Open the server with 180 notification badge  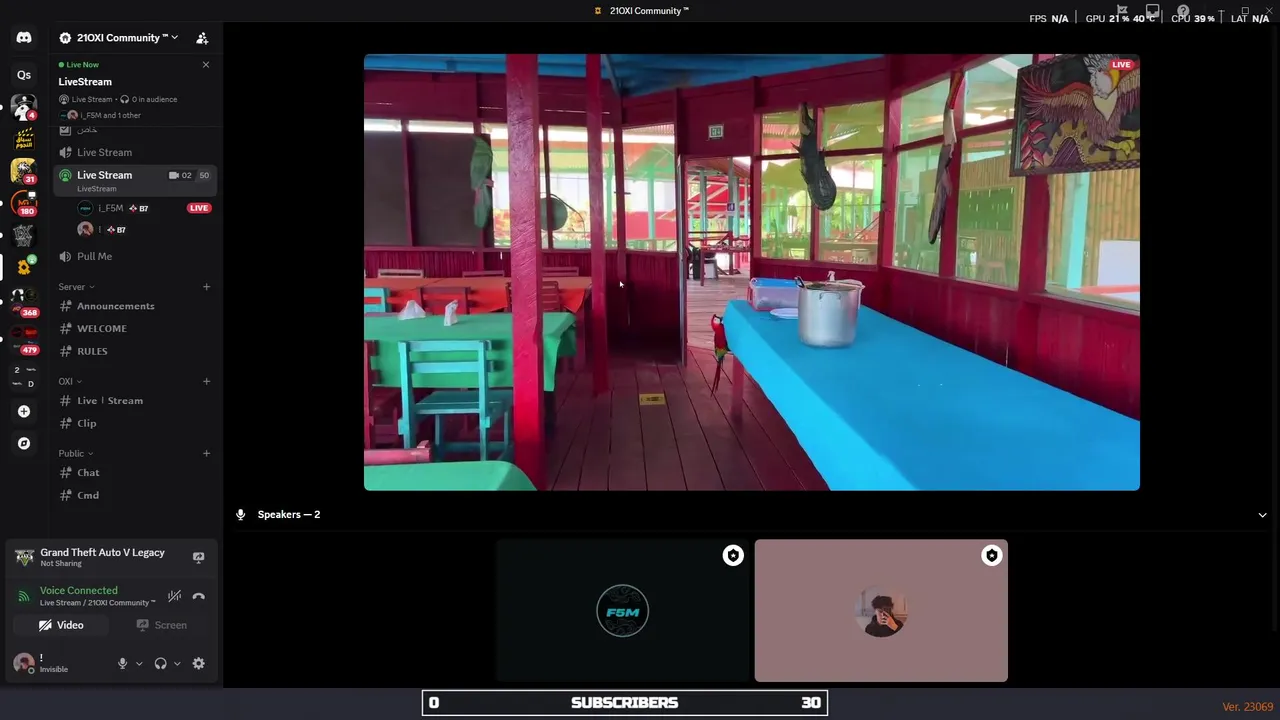(24, 203)
